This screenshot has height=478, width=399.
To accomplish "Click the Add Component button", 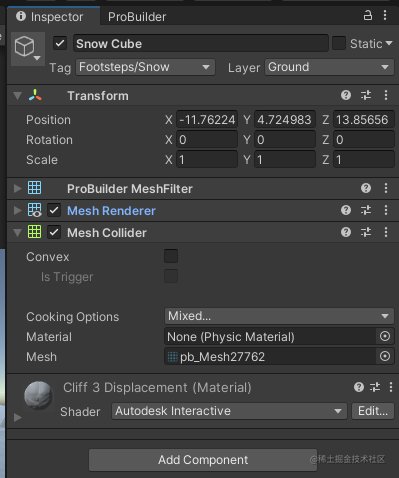I will 203,460.
